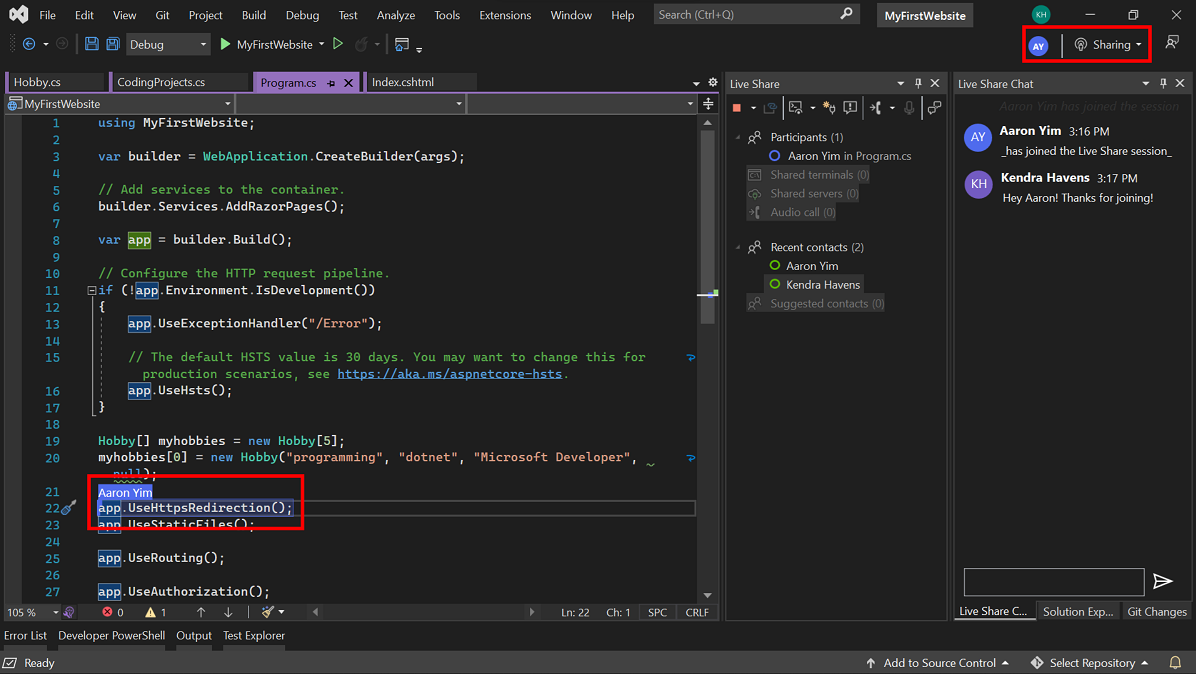Toggle the CRLF line ending indicator
This screenshot has height=674, width=1196.
pos(697,612)
